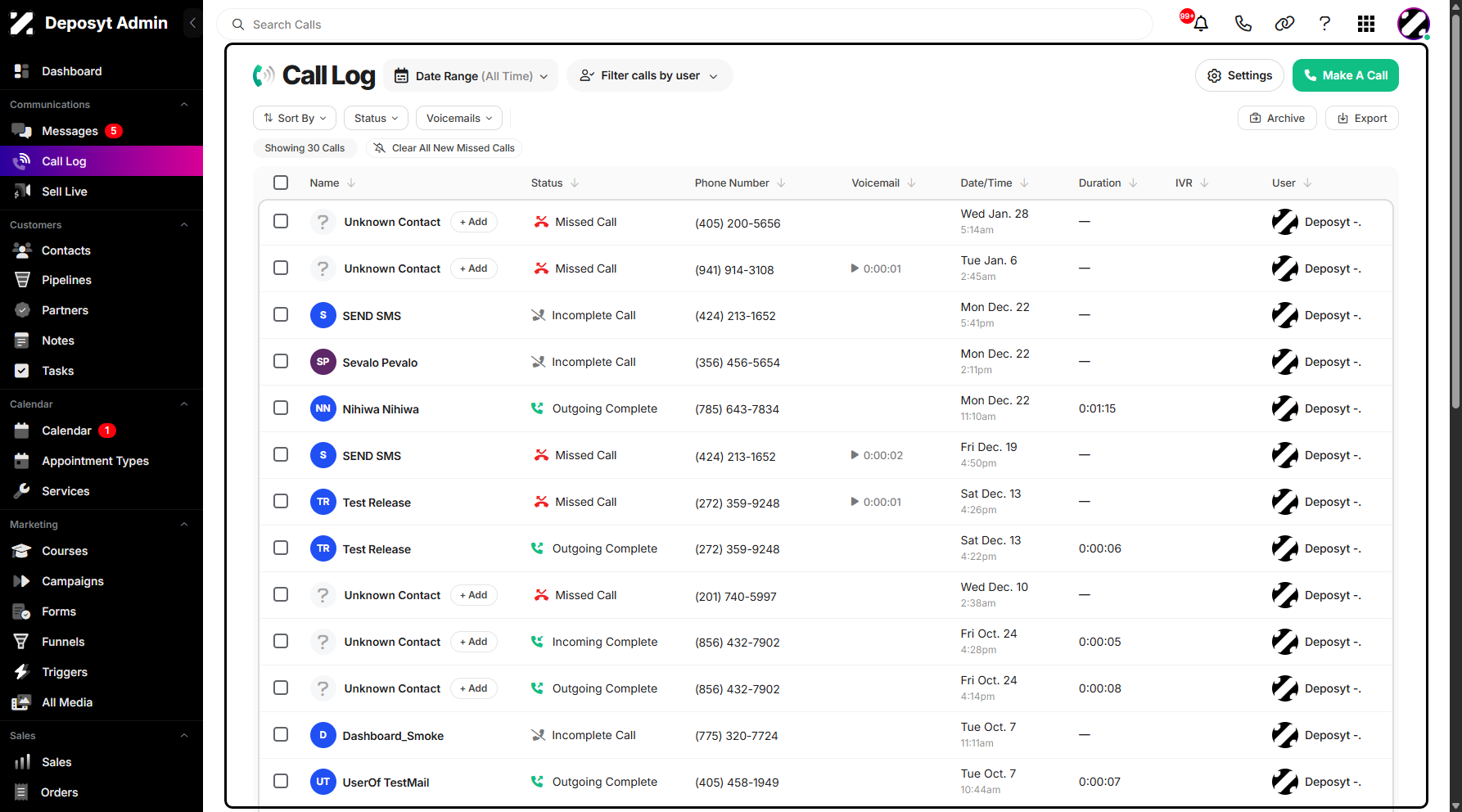Click the link icon in the top bar
Image resolution: width=1462 pixels, height=812 pixels.
pos(1284,24)
